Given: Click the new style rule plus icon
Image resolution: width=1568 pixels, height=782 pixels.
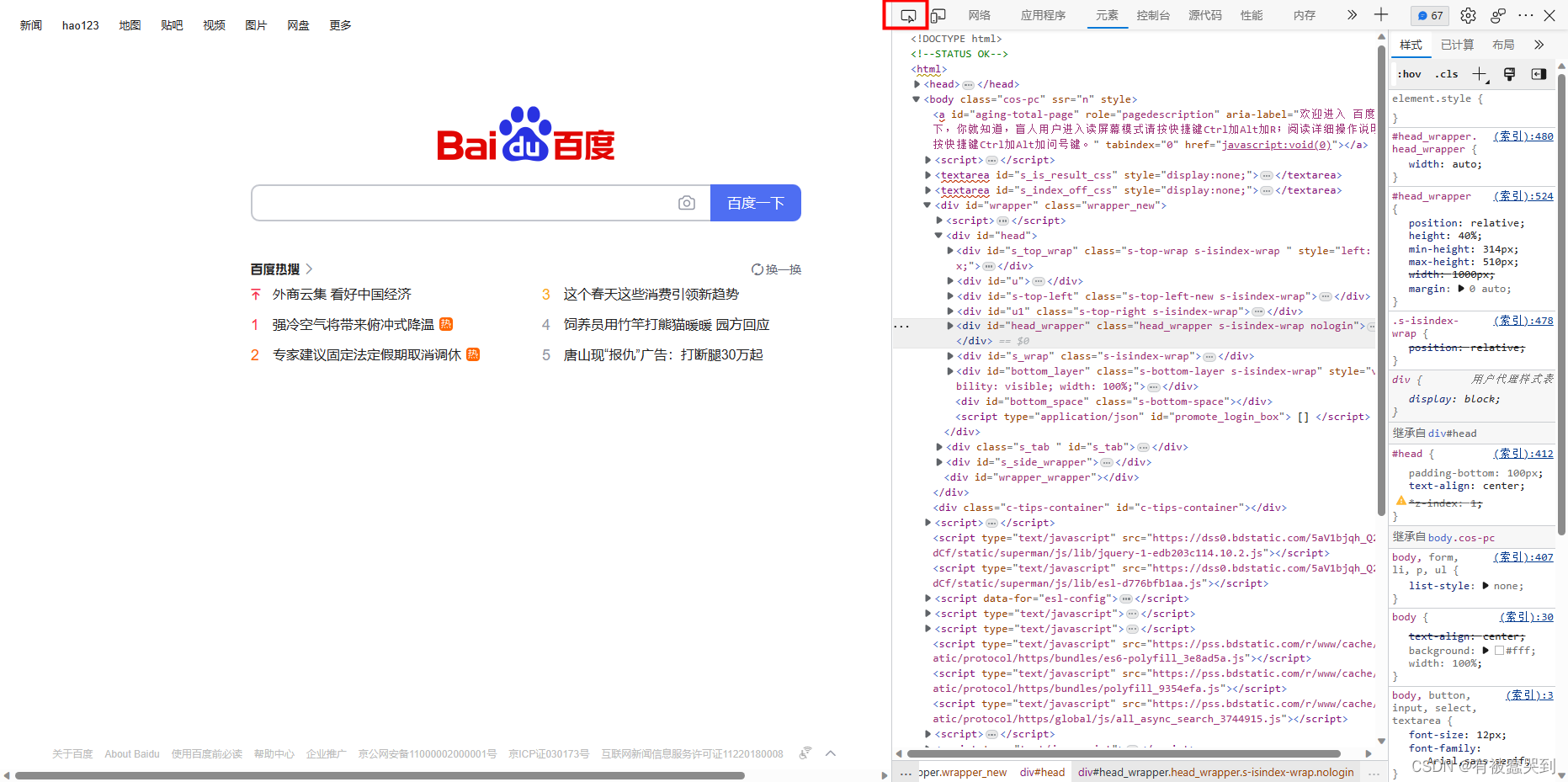Looking at the screenshot, I should click(1479, 74).
